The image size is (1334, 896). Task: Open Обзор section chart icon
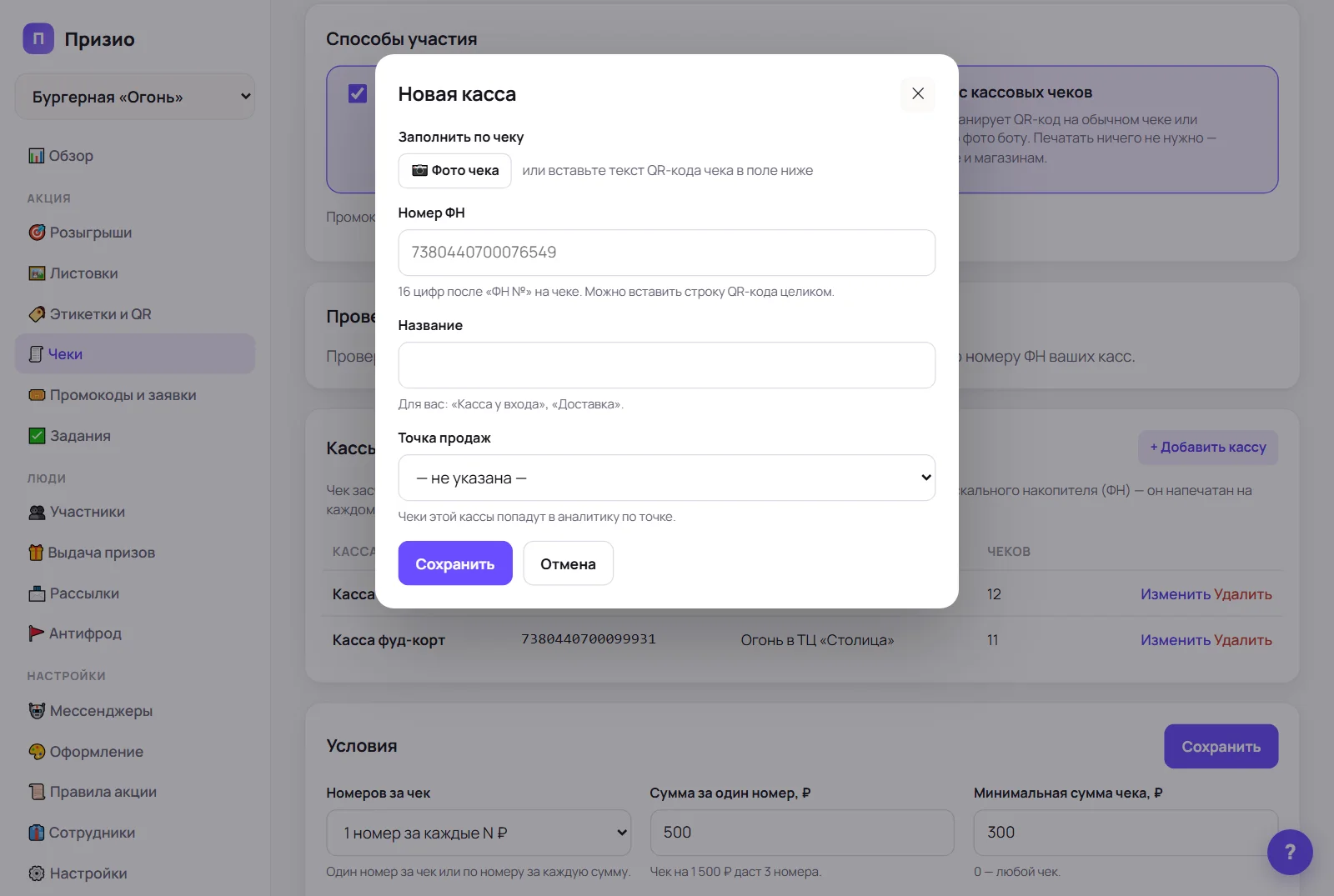pyautogui.click(x=37, y=156)
